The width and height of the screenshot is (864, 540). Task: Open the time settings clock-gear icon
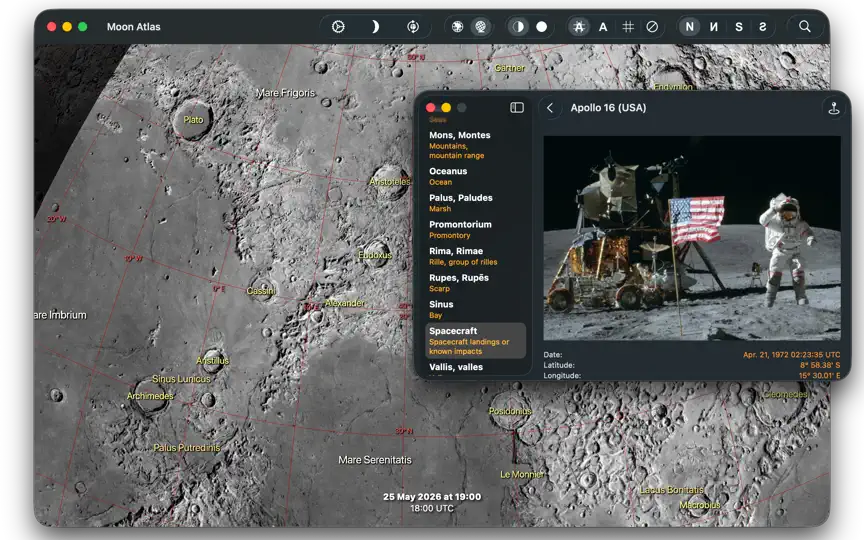click(x=338, y=26)
